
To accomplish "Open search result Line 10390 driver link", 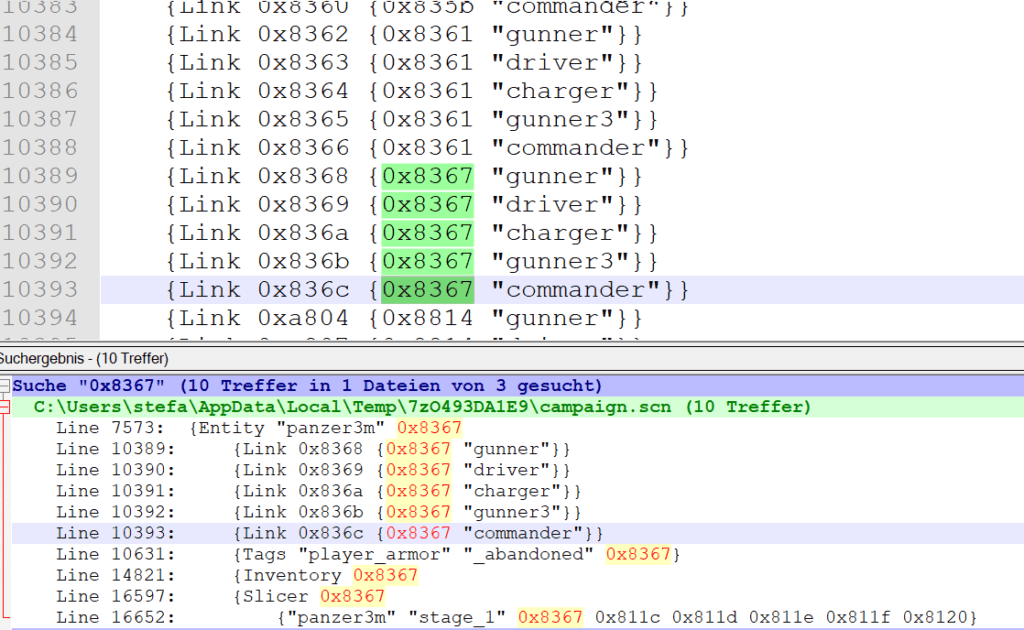I will pos(313,470).
